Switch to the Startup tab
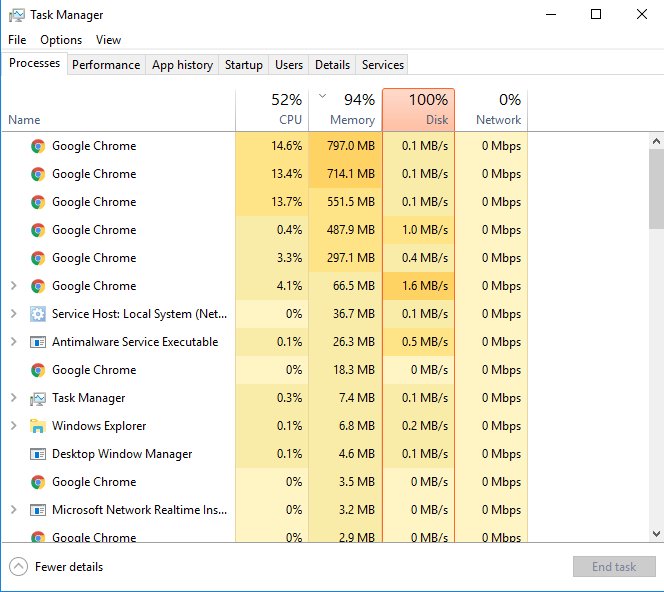 coord(243,65)
